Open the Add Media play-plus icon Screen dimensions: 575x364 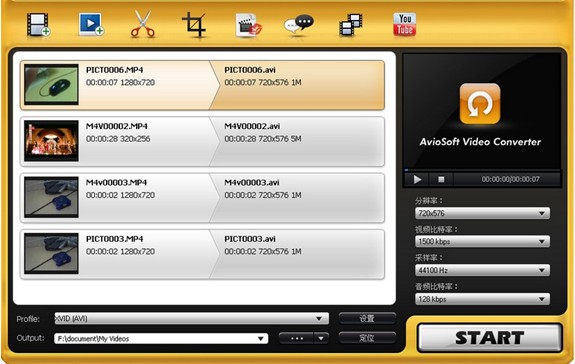click(91, 25)
